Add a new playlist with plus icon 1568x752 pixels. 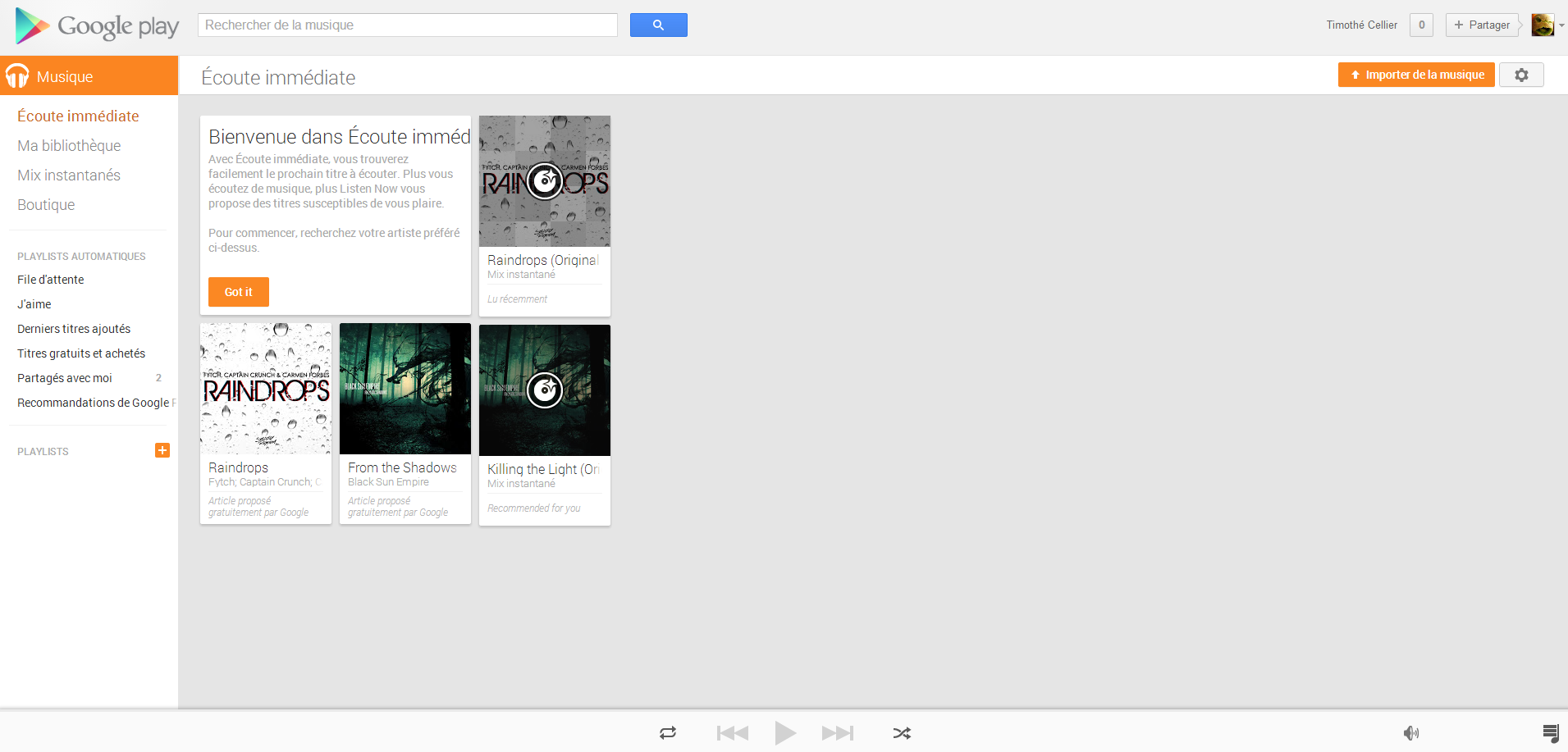click(x=162, y=450)
